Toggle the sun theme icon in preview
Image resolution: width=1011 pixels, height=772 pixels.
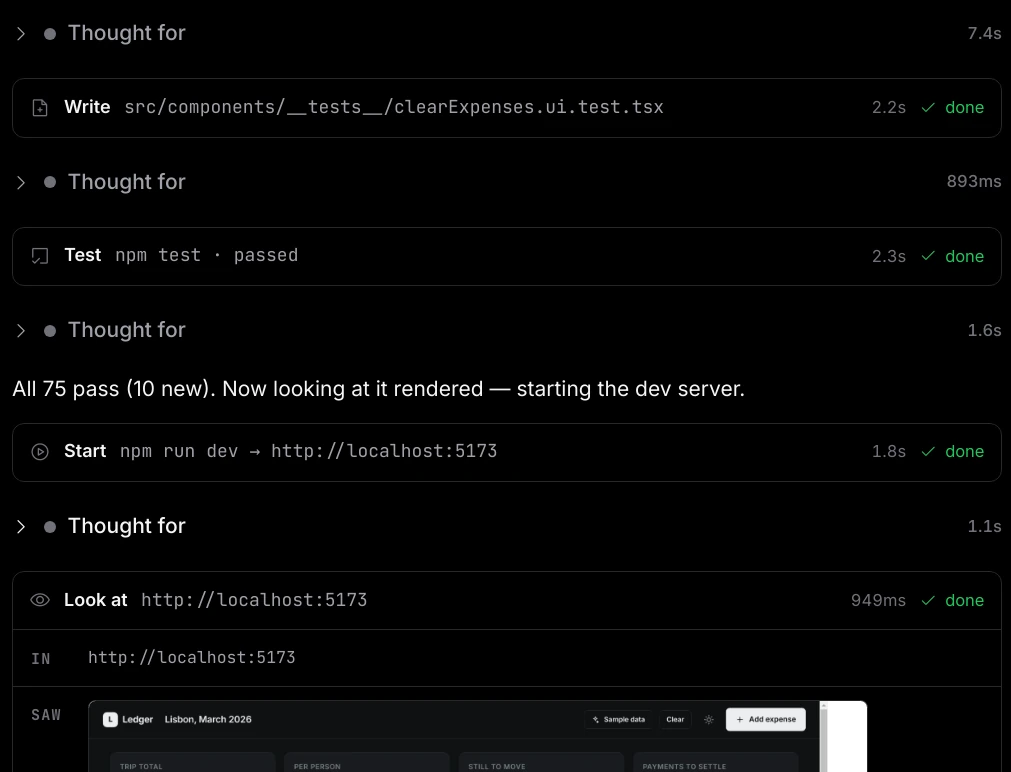pyautogui.click(x=709, y=720)
